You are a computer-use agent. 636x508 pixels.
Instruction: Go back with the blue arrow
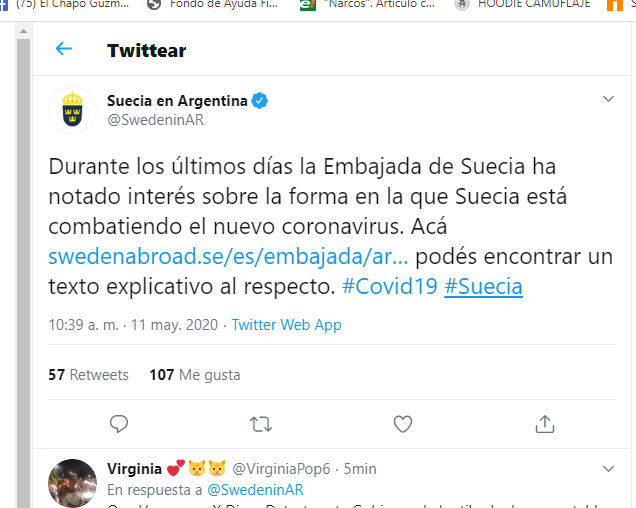pos(64,49)
